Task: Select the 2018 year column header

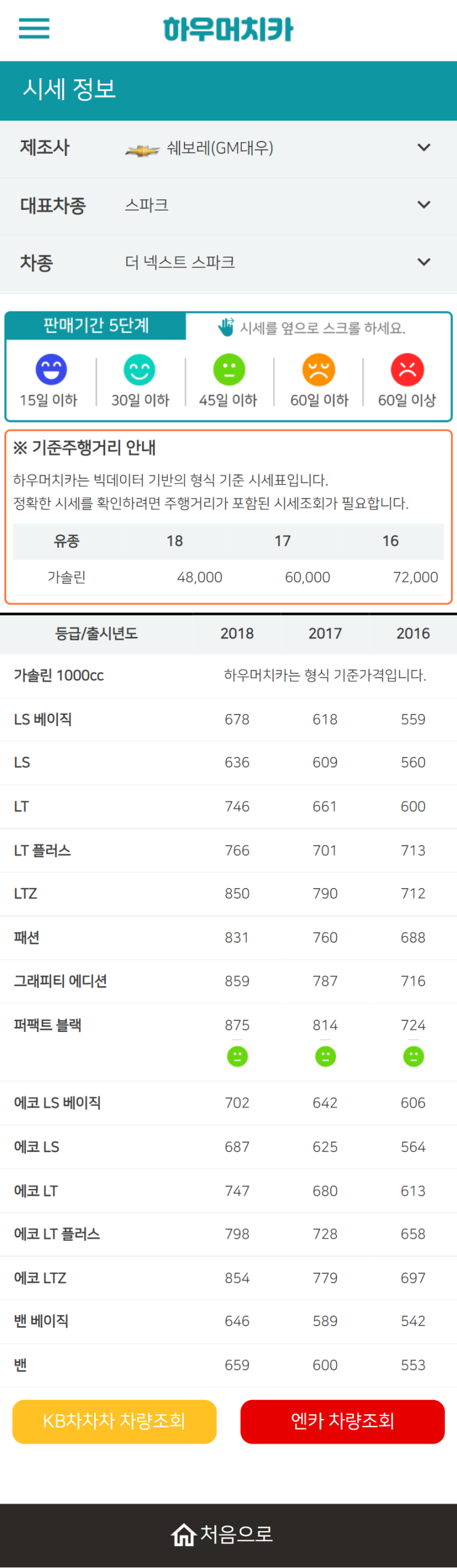Action: tap(237, 633)
